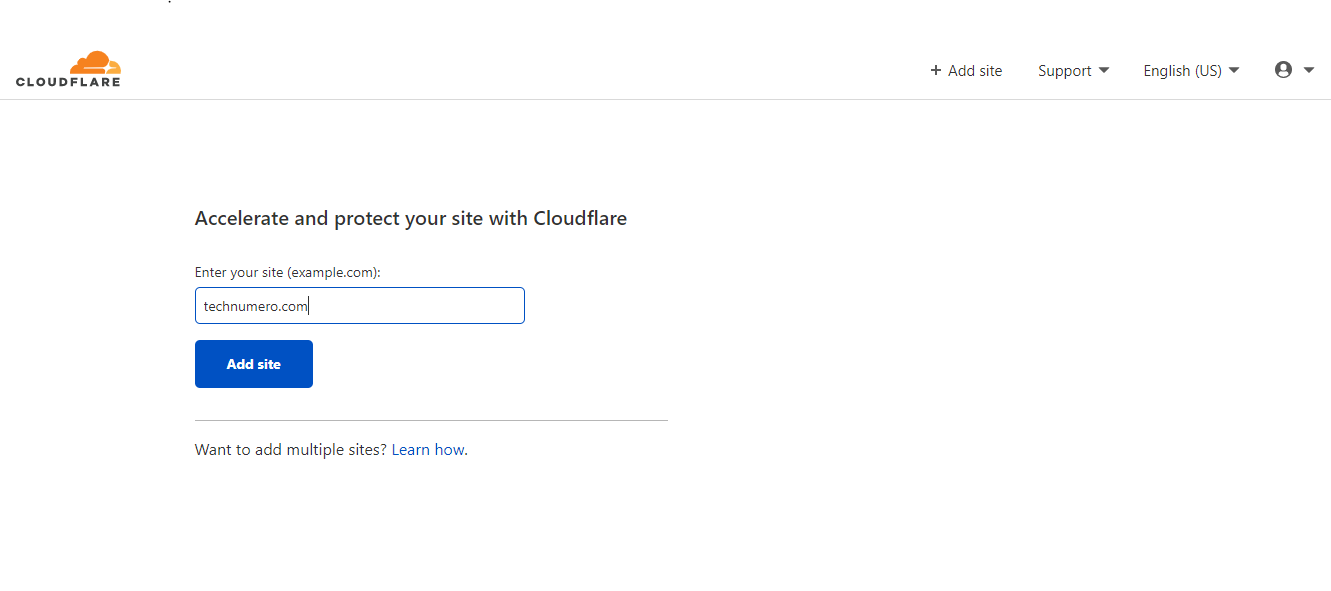Click the divider line below Add site button

pos(431,420)
